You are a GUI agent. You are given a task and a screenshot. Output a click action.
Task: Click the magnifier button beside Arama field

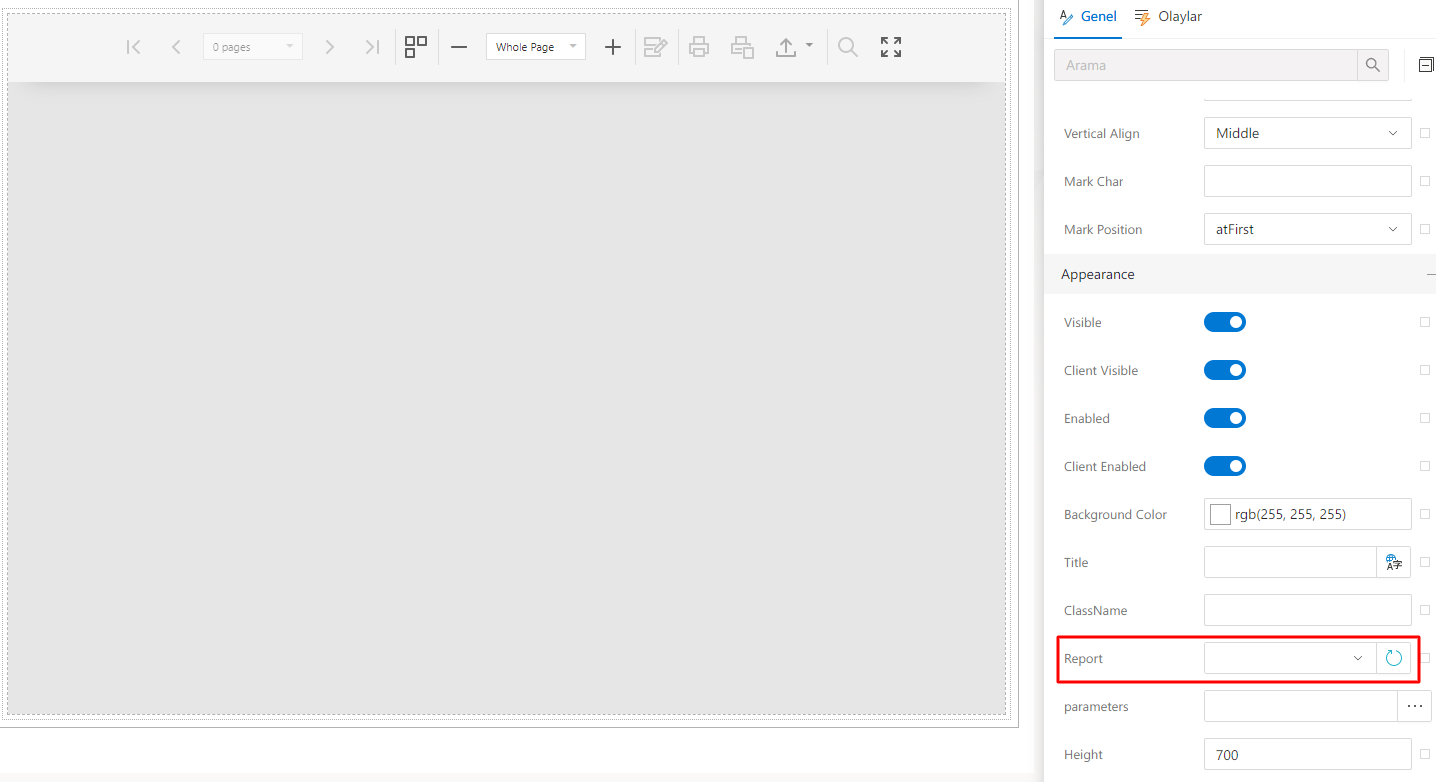[x=1372, y=65]
